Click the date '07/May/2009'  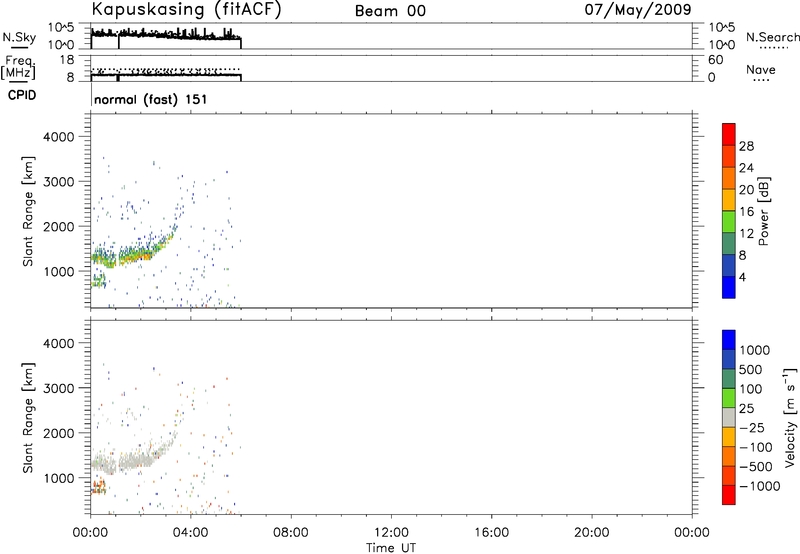point(638,10)
